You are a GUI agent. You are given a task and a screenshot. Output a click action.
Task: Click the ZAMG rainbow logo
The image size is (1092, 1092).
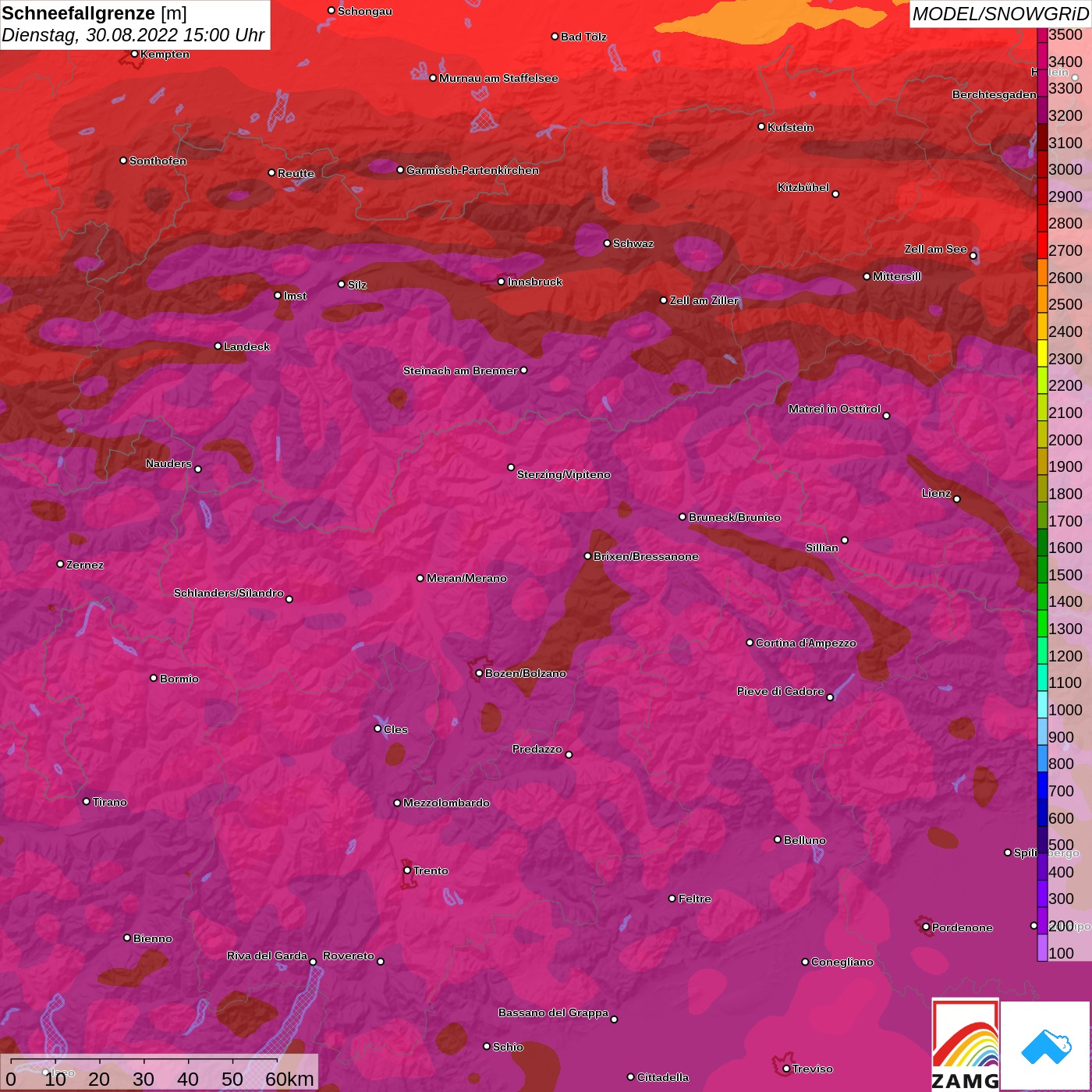click(965, 1044)
